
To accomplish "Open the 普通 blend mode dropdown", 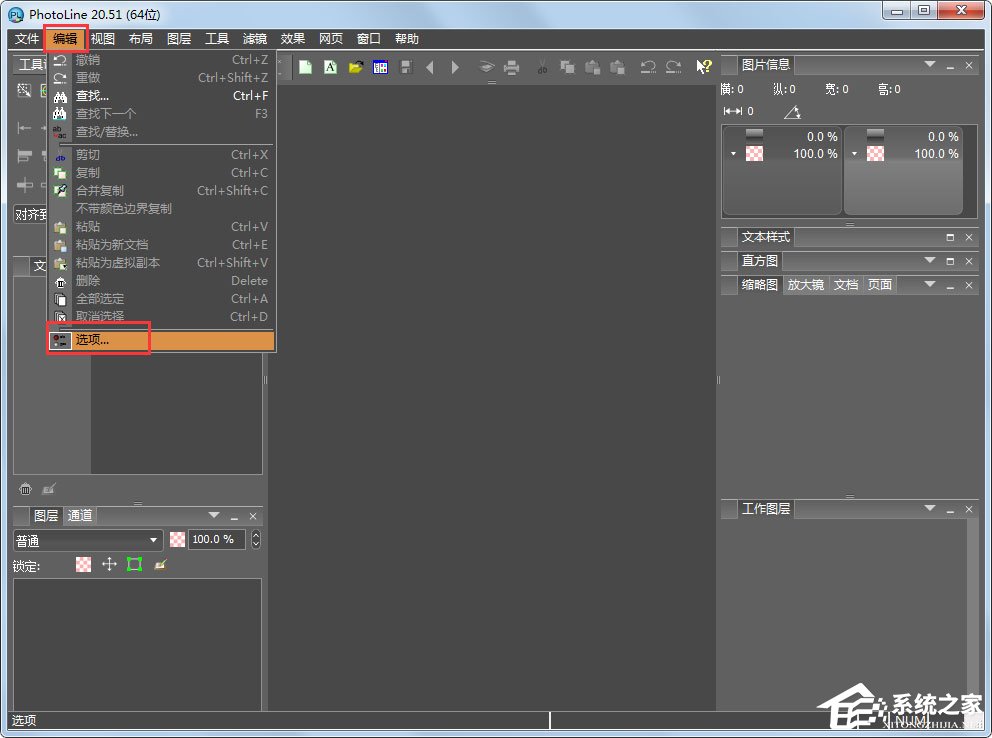I will point(88,540).
